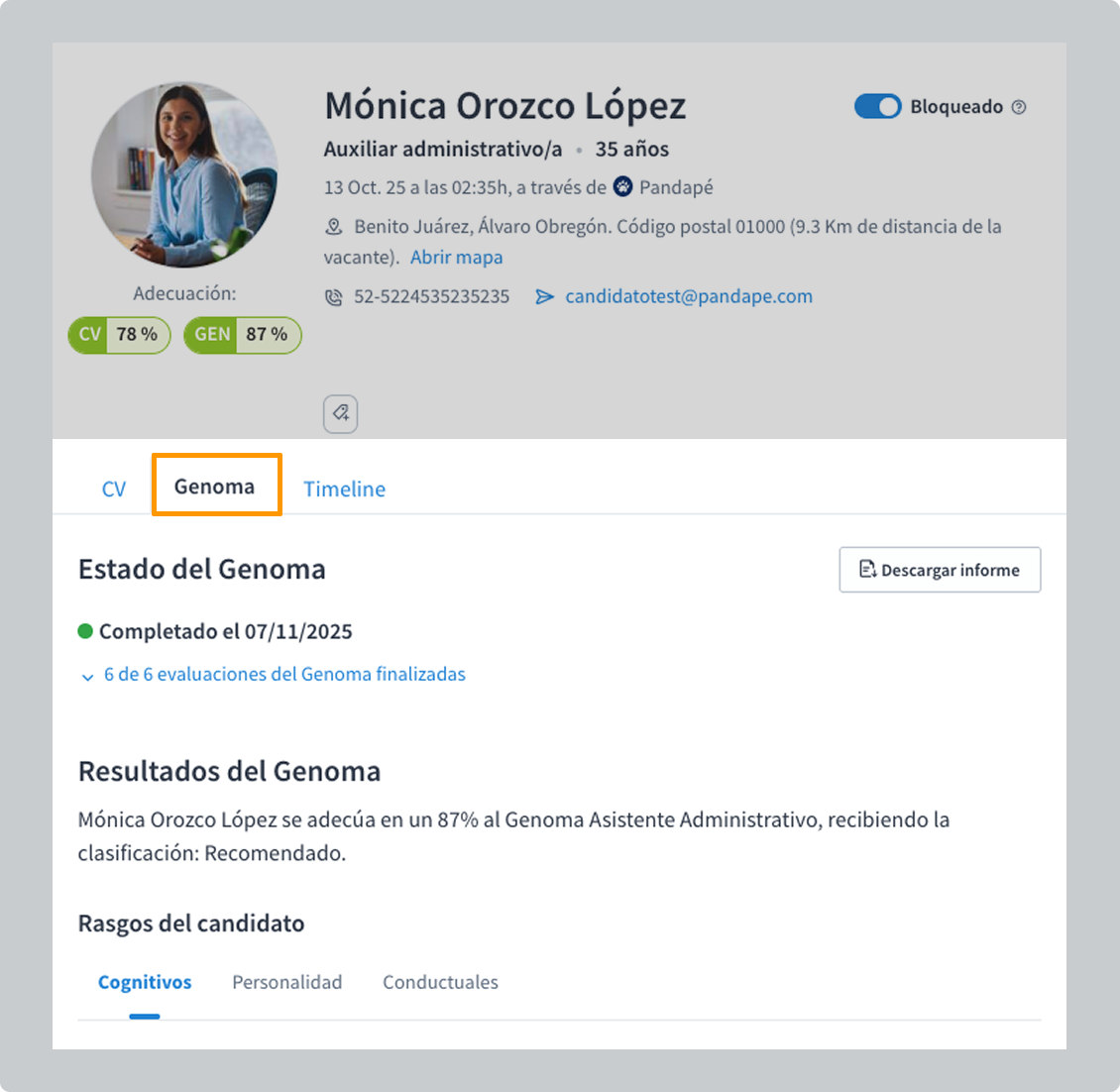Show the Personalidad traits tab

pyautogui.click(x=287, y=982)
